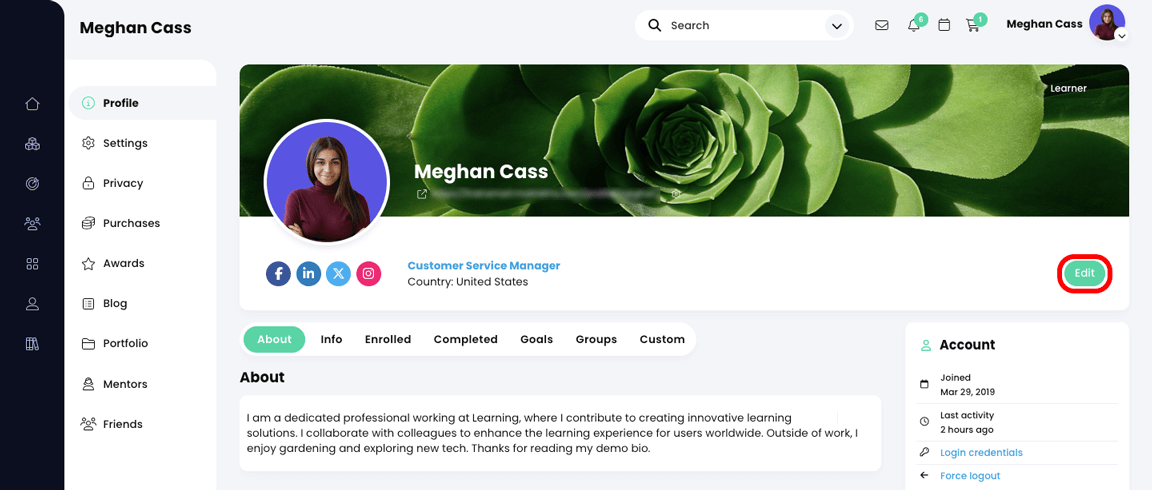
Task: Switch to the Enrolled tab
Action: [x=388, y=339]
